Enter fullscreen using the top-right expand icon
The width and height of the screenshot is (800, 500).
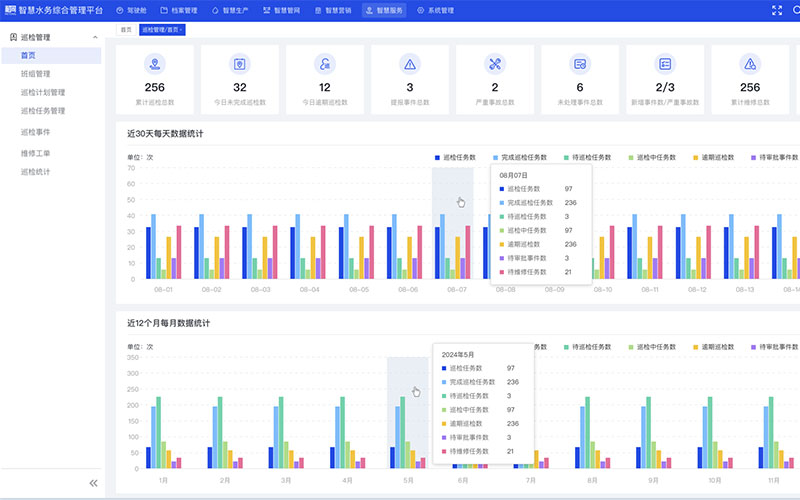coord(777,10)
